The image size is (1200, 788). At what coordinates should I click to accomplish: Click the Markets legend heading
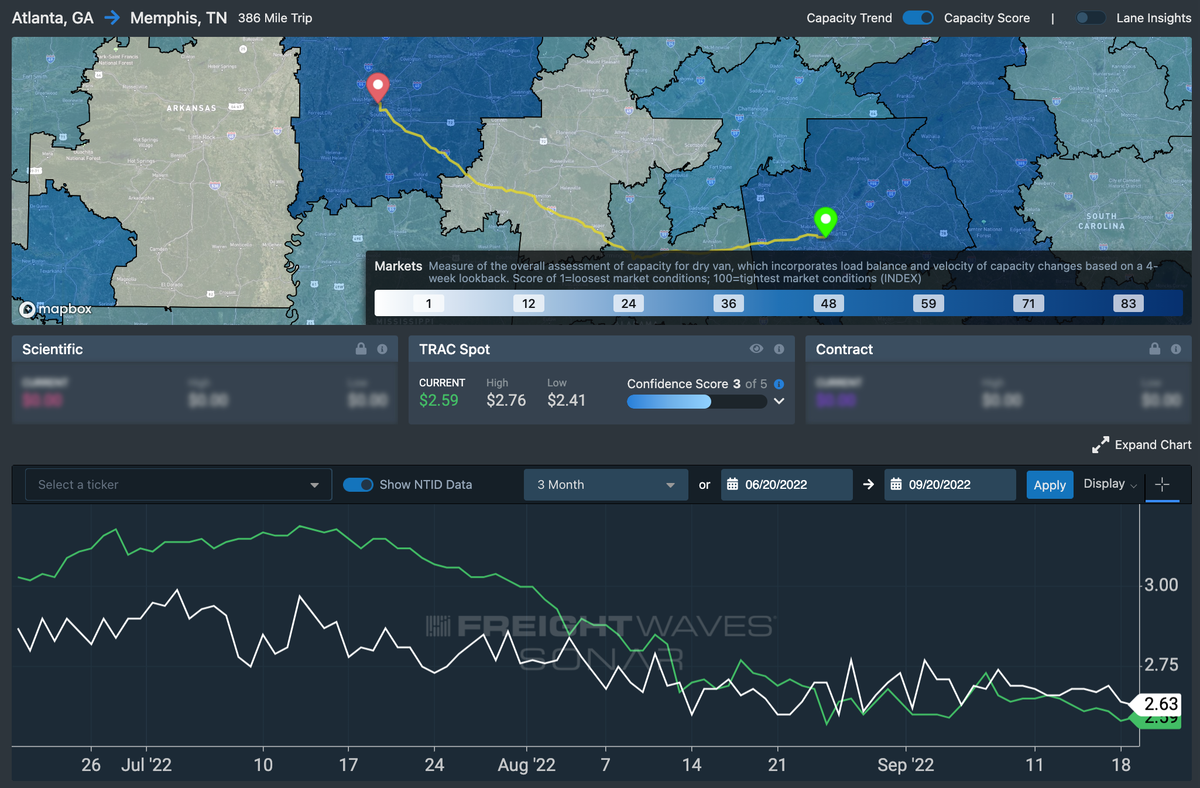(x=398, y=266)
